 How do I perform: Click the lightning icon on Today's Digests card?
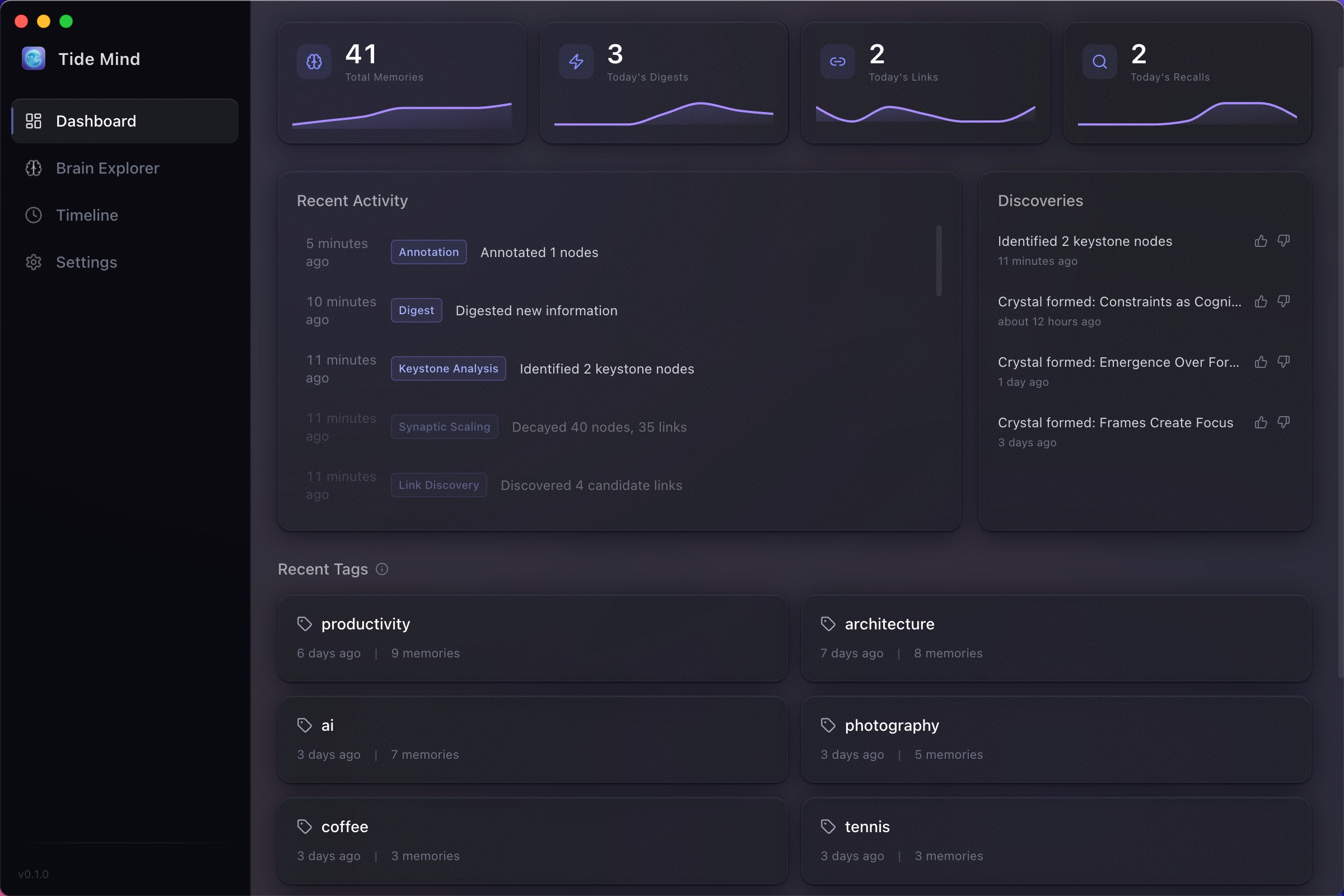pos(575,62)
